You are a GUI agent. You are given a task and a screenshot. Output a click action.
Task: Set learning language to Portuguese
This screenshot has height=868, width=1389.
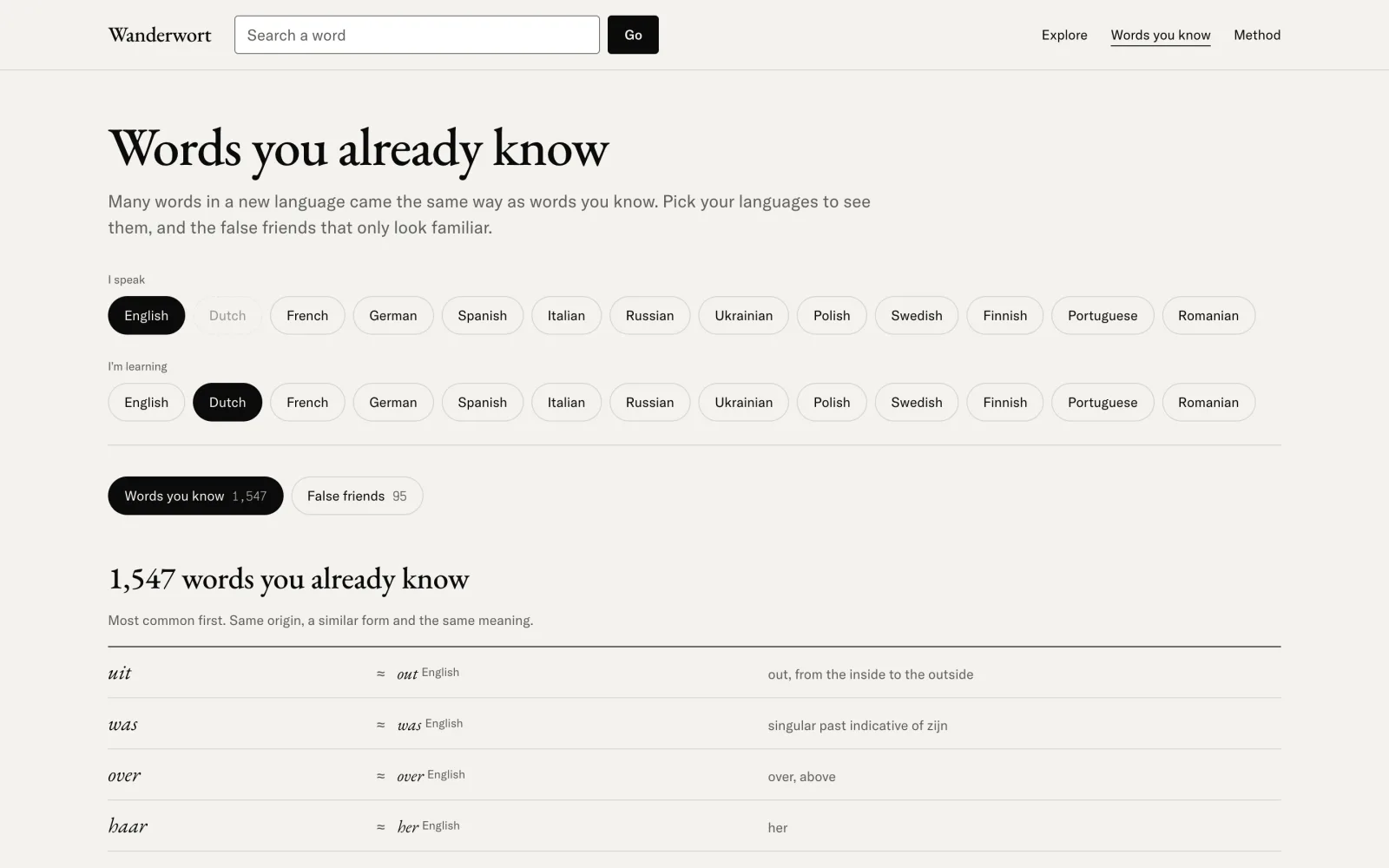1103,403
